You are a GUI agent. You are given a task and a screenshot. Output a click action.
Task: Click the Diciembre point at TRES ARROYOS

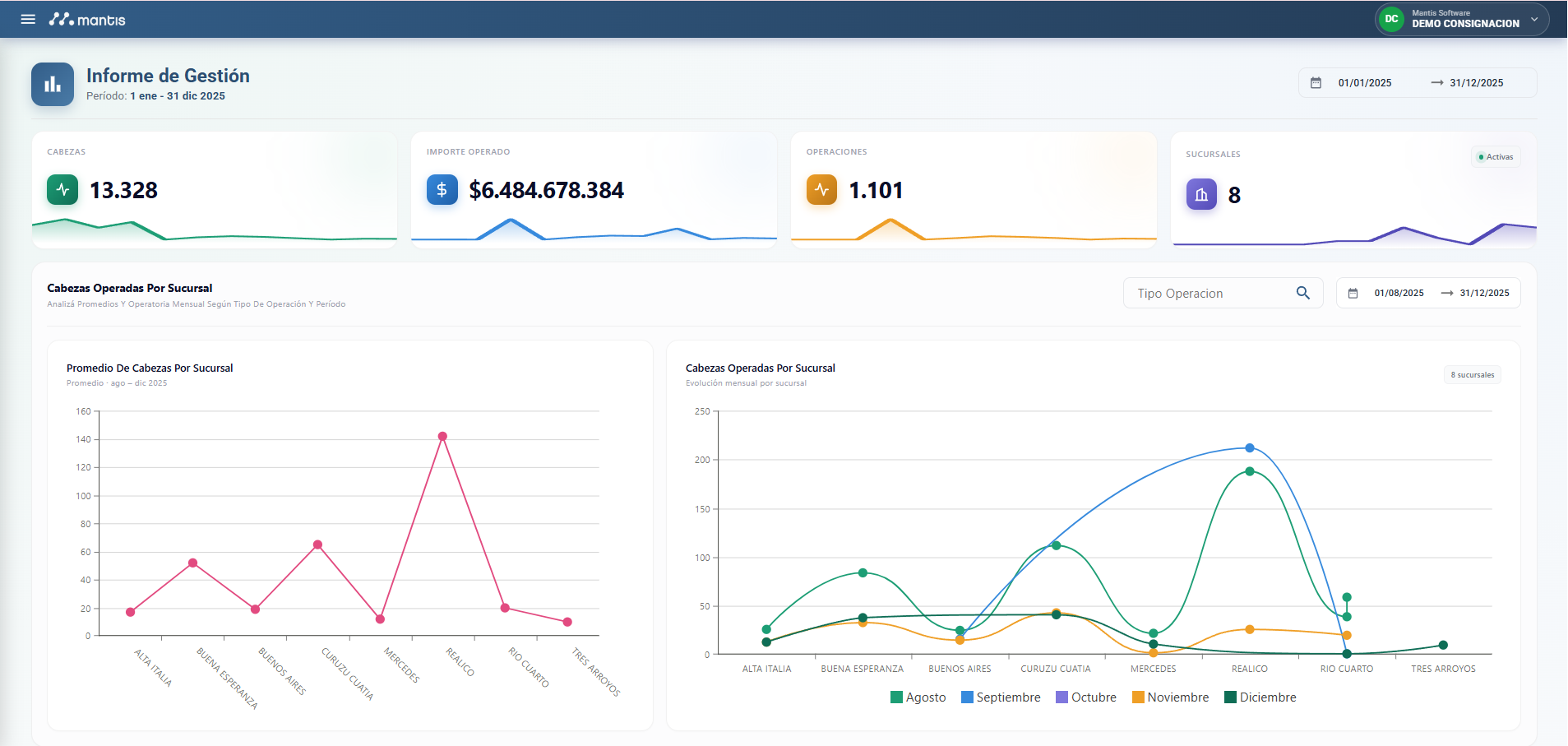click(x=1443, y=645)
